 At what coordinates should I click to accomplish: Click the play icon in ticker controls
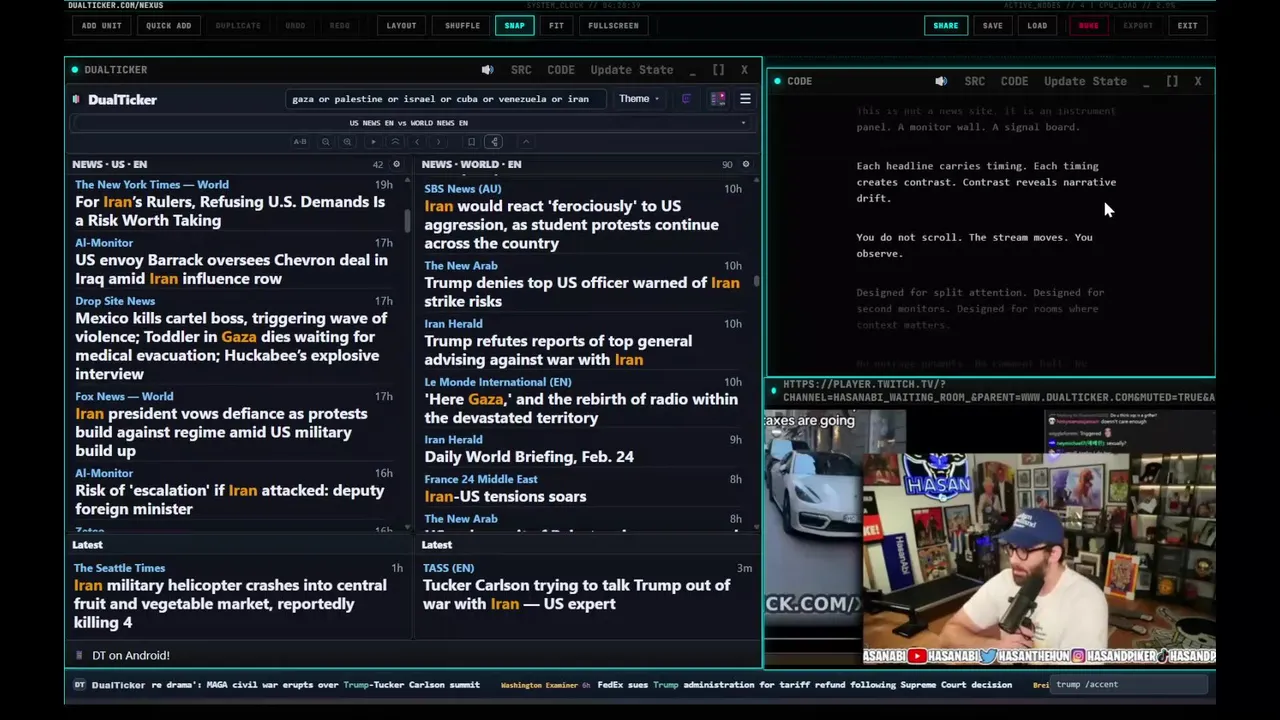(x=373, y=142)
